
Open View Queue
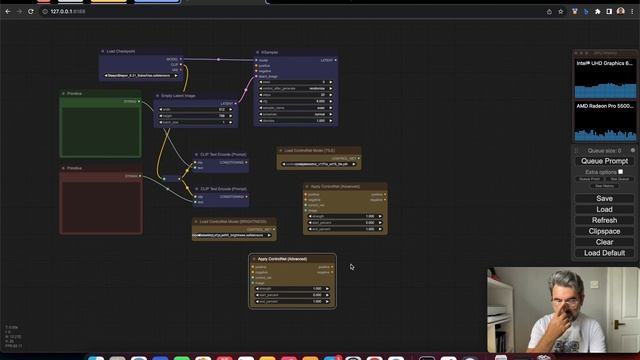pyautogui.click(x=620, y=179)
